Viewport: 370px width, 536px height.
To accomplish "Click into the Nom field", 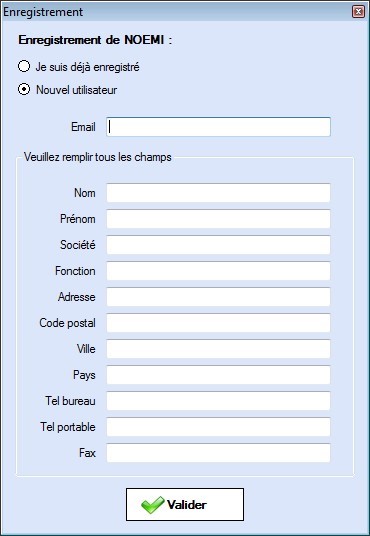I will click(x=218, y=193).
